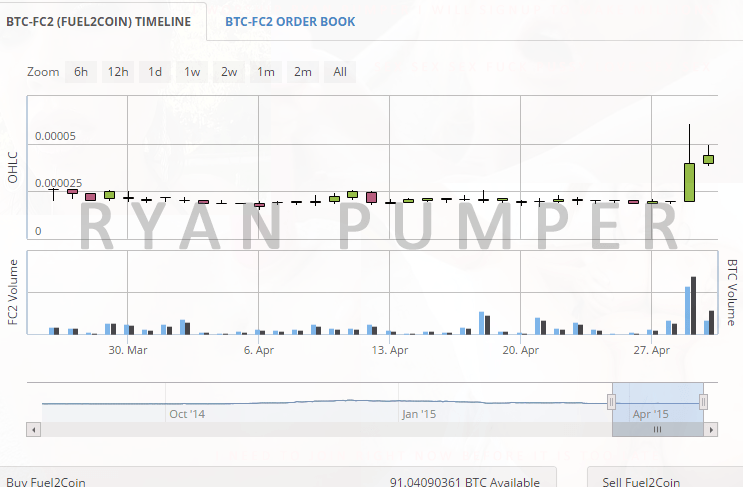Viewport: 743px width, 487px height.
Task: Click the 'Buy Fuel2Coin' panel heading
Action: (46, 482)
